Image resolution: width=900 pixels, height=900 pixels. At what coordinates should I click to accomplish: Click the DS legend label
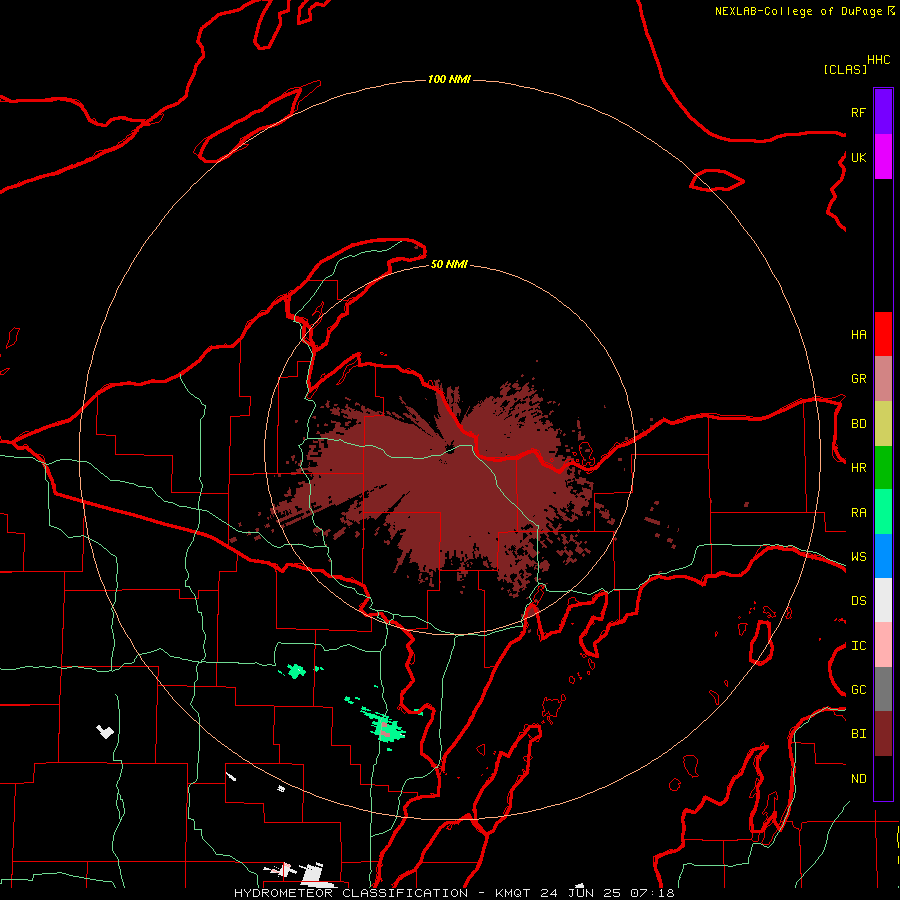858,601
